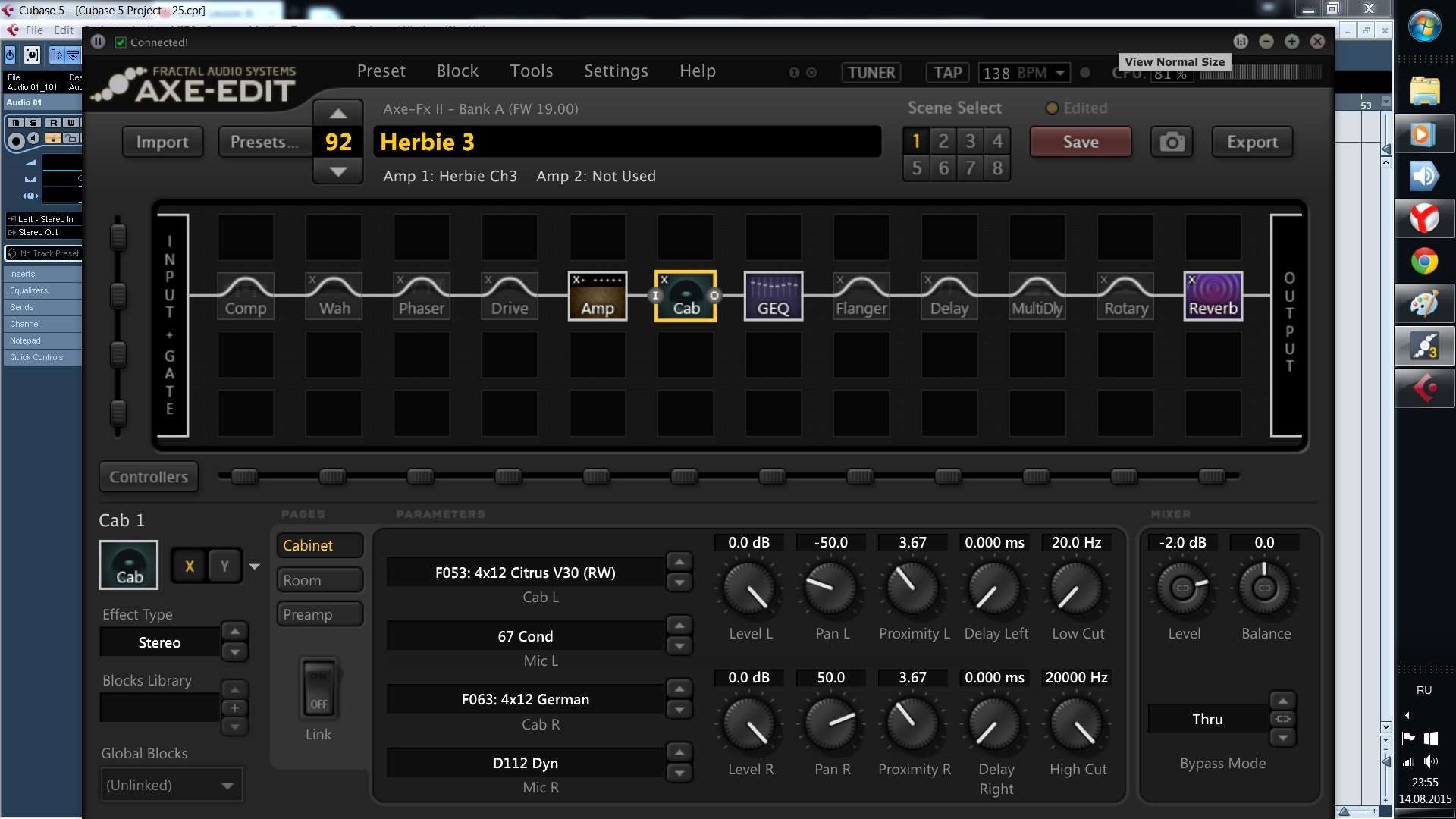Click the Herbie 3 preset name field
Screen dimensions: 1456x819
point(627,142)
